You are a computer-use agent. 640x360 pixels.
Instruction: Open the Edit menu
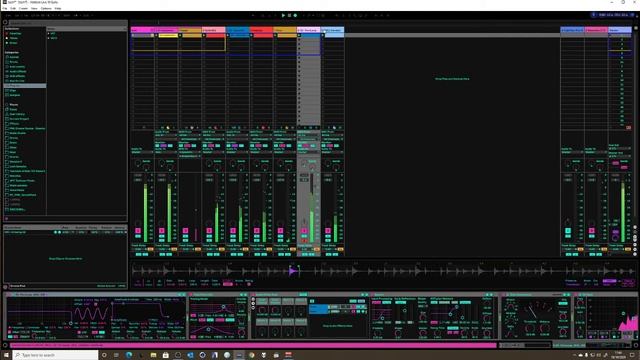(x=13, y=8)
